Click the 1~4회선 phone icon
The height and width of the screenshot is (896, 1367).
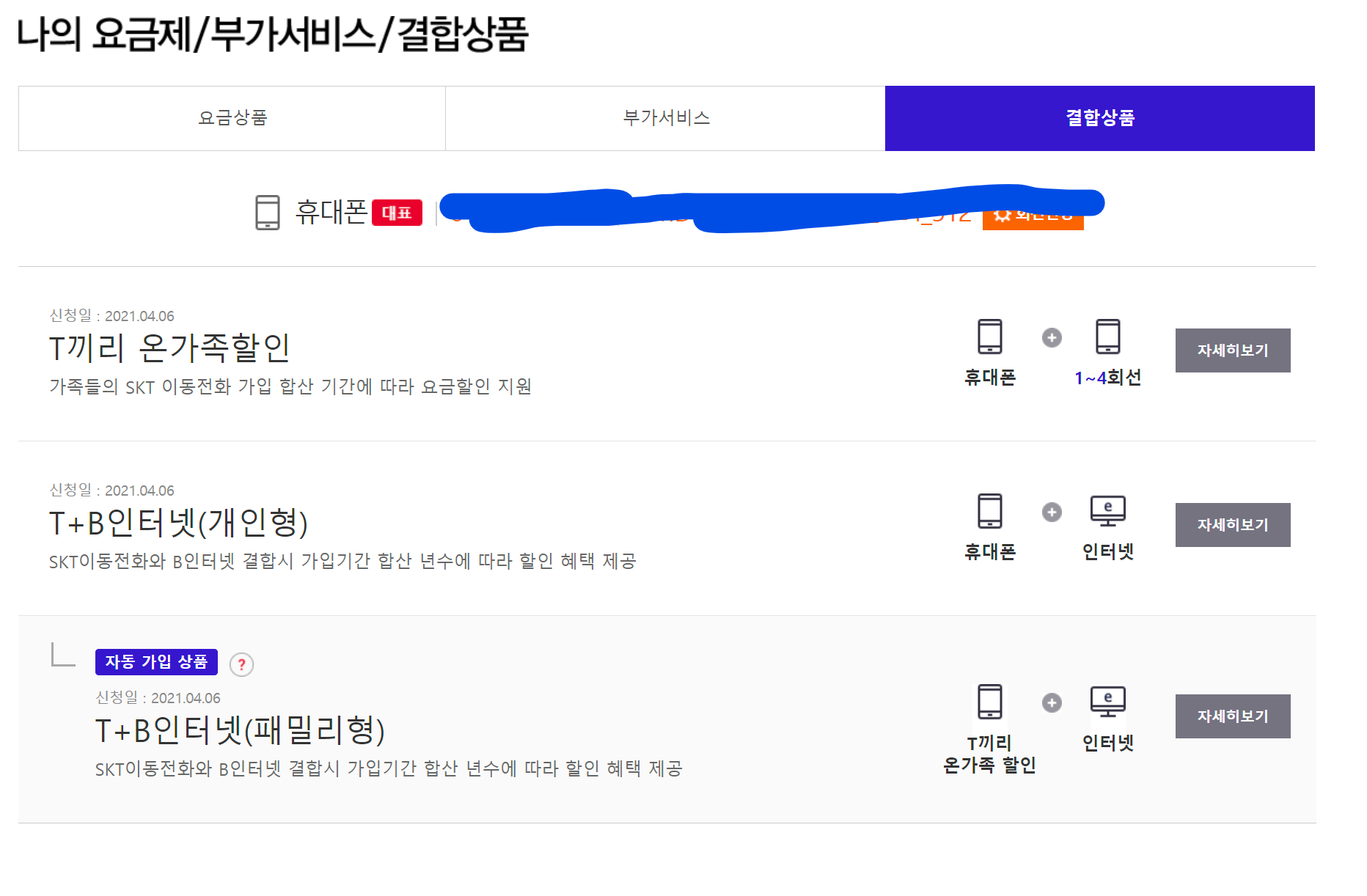click(1107, 337)
